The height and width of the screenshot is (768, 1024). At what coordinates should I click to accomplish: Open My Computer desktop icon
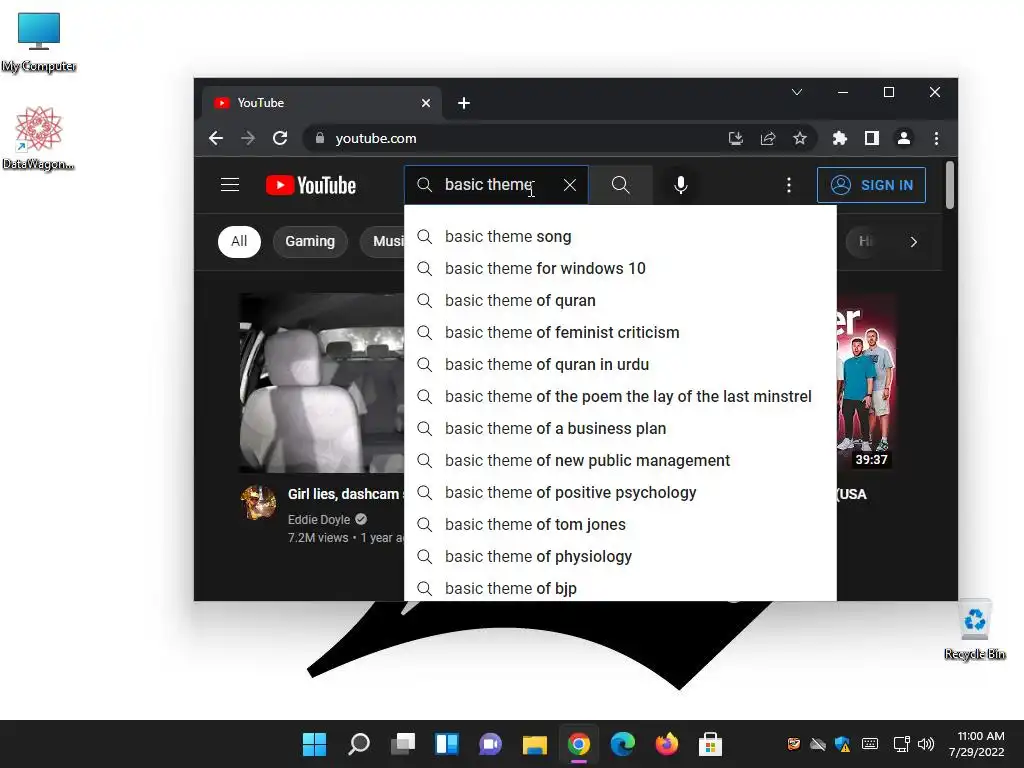39,42
